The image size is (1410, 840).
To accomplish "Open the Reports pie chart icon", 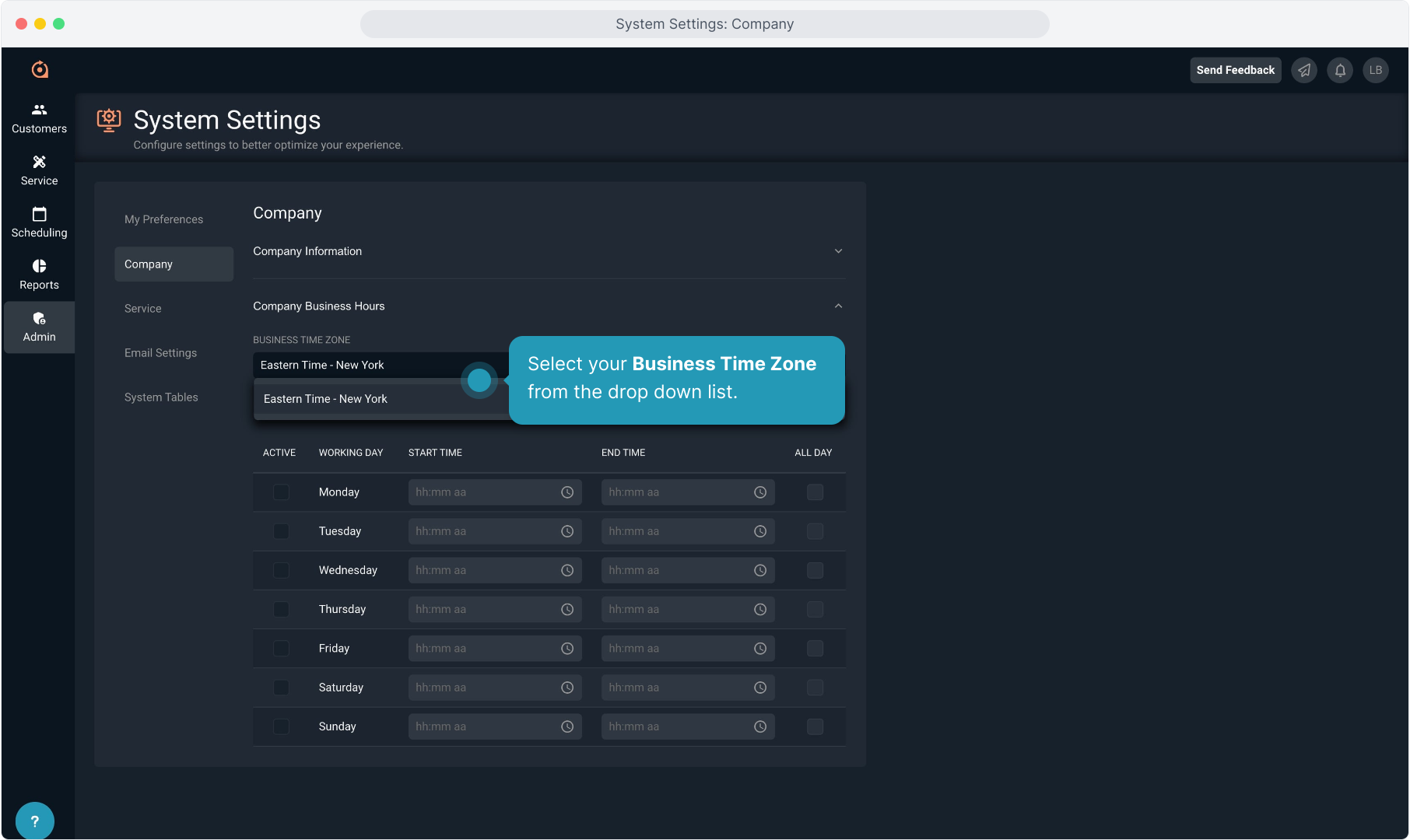I will point(39,267).
